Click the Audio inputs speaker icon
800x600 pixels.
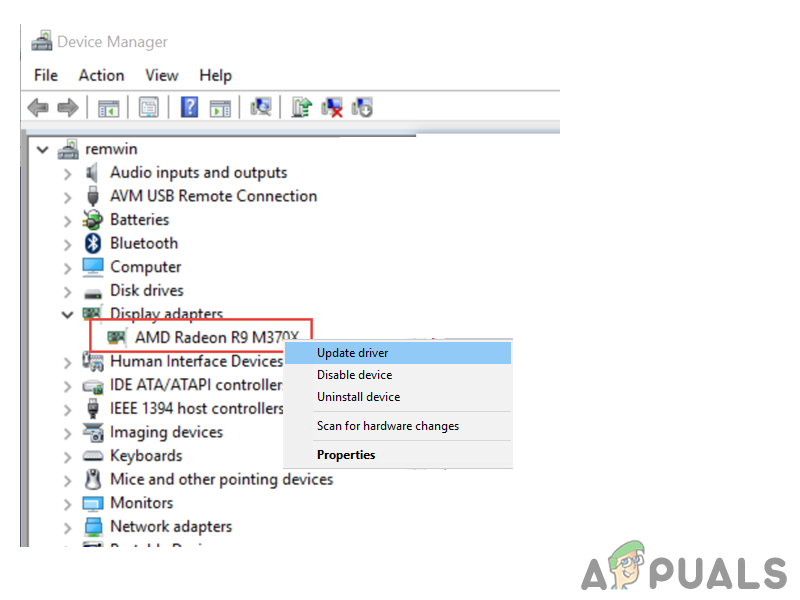tap(92, 173)
